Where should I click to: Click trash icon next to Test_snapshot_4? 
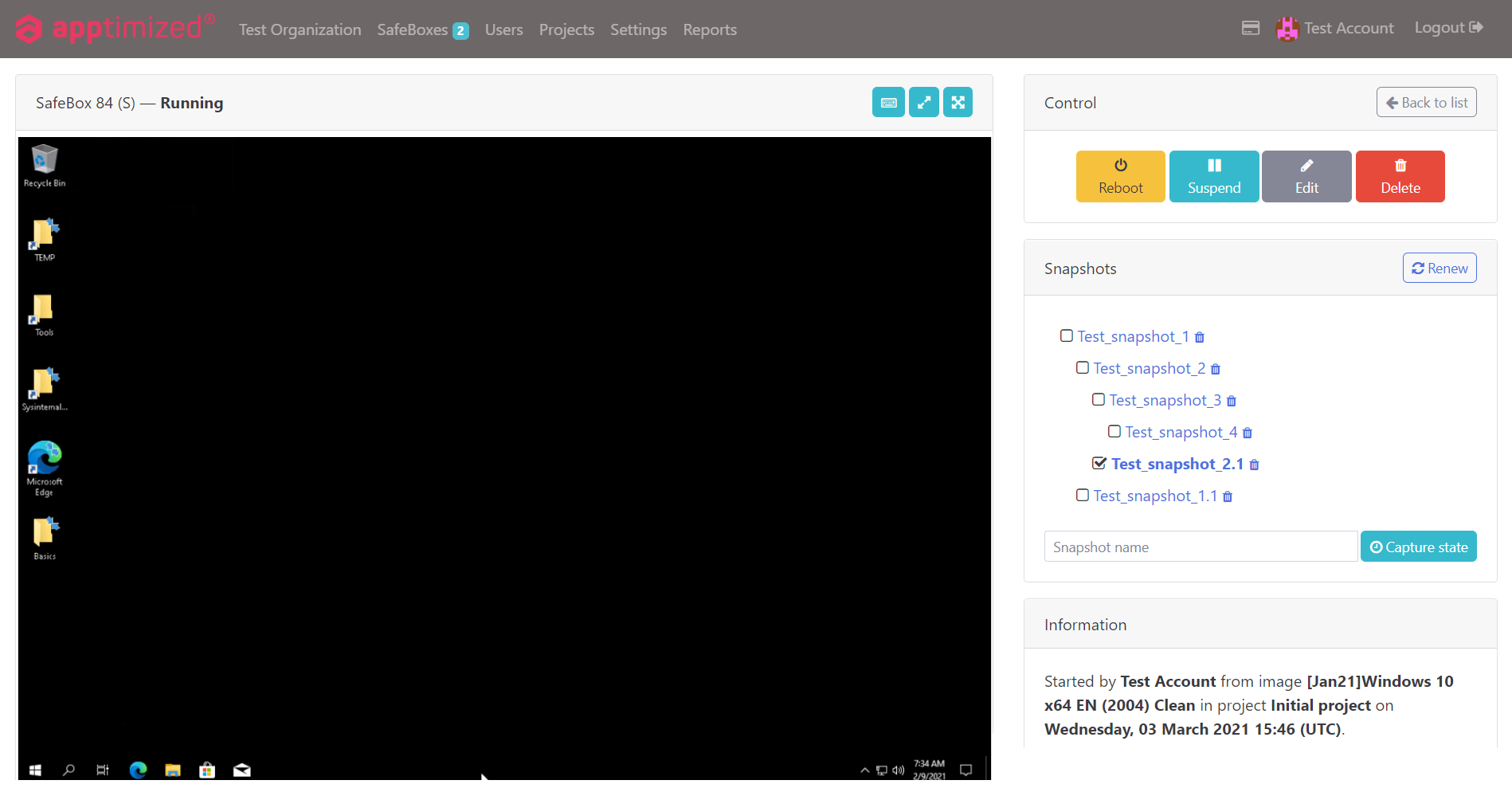click(1247, 433)
